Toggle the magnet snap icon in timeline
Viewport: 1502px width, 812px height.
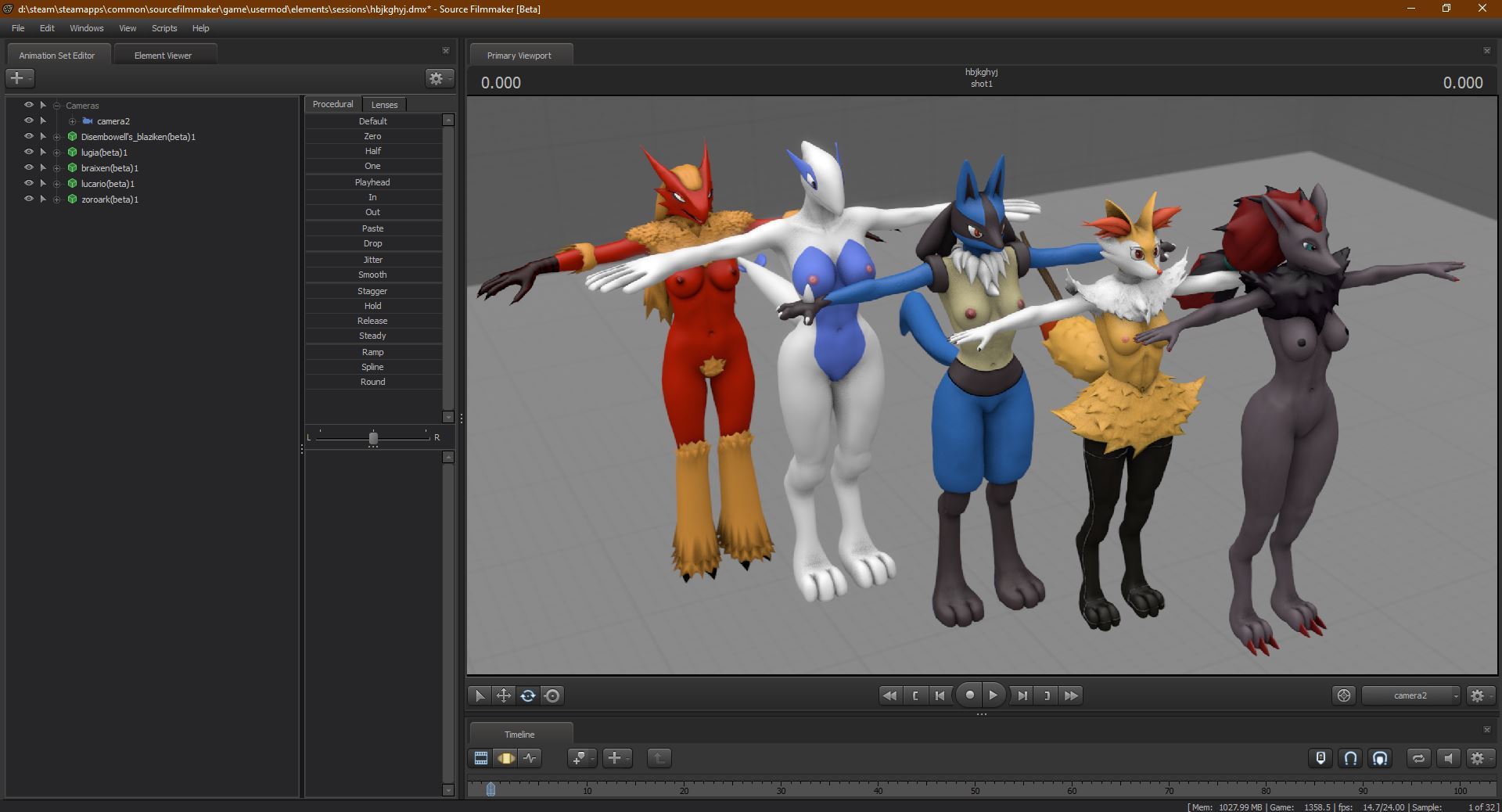point(1350,758)
